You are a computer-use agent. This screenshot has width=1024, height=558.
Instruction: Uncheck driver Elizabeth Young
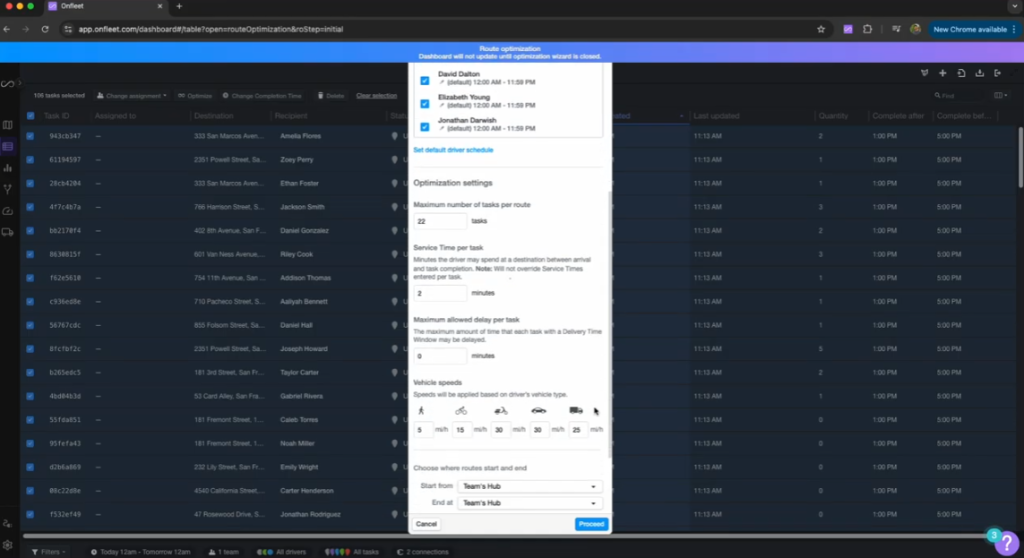(424, 103)
